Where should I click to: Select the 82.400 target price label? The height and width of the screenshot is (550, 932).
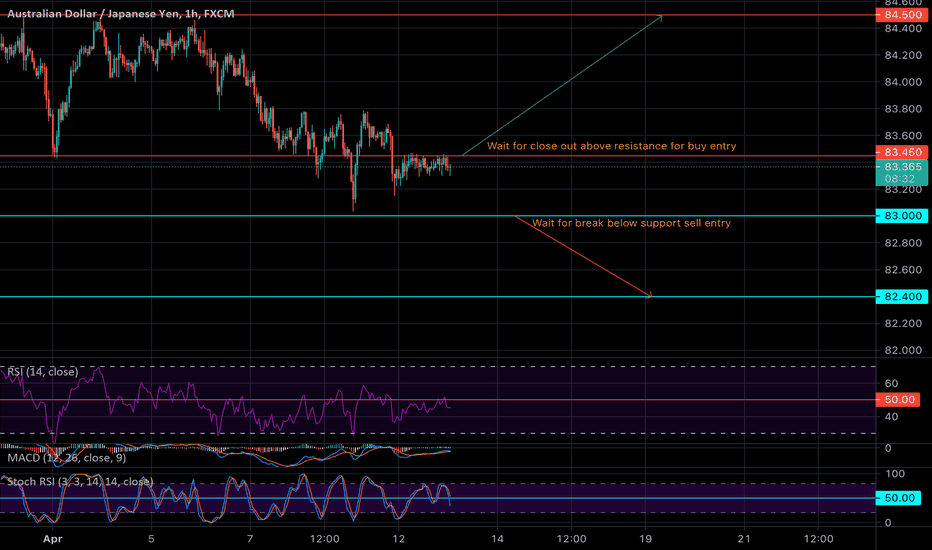click(x=902, y=297)
